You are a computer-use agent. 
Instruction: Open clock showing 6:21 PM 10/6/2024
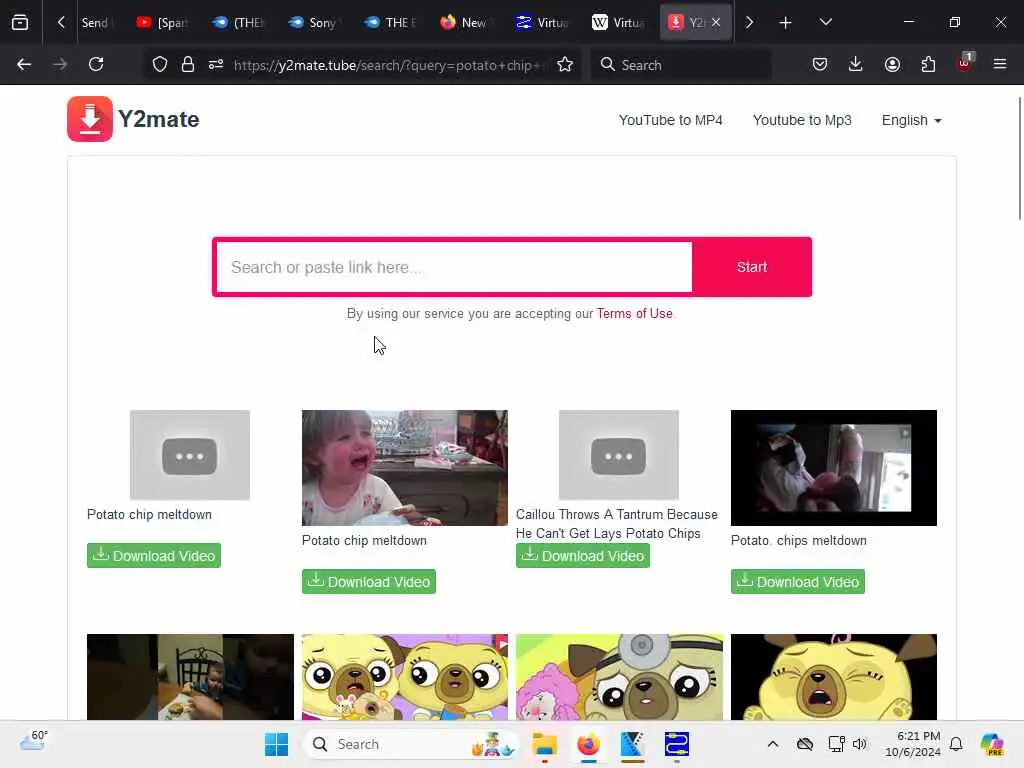point(912,744)
